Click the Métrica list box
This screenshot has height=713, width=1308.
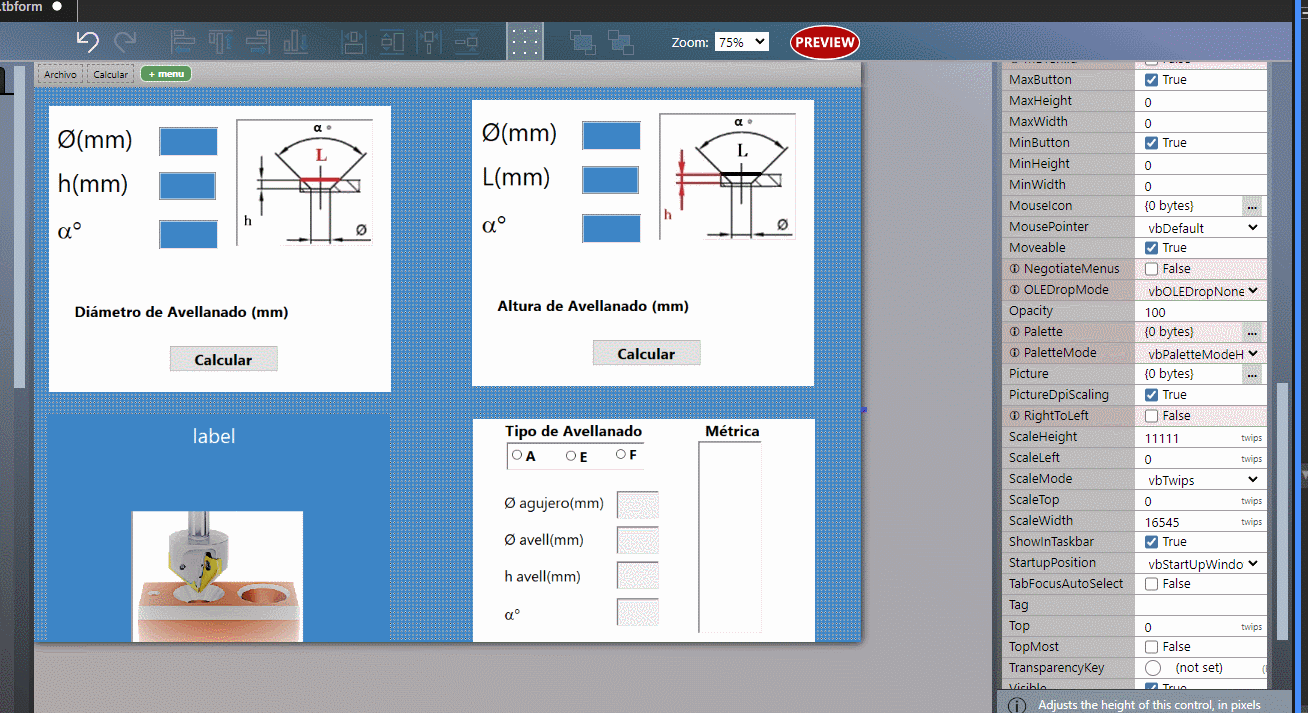click(730, 538)
